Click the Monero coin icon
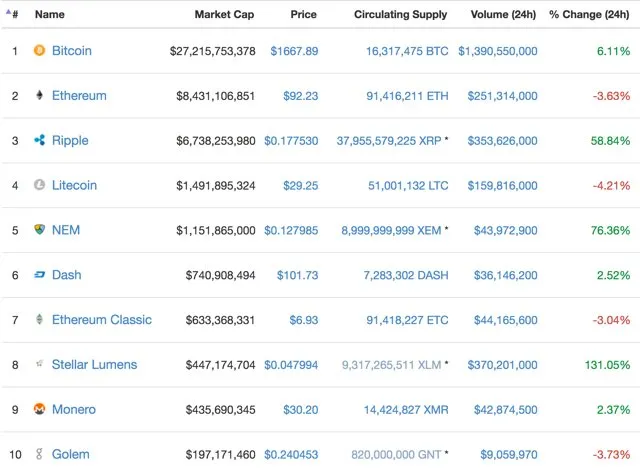The height and width of the screenshot is (476, 640). 39,409
